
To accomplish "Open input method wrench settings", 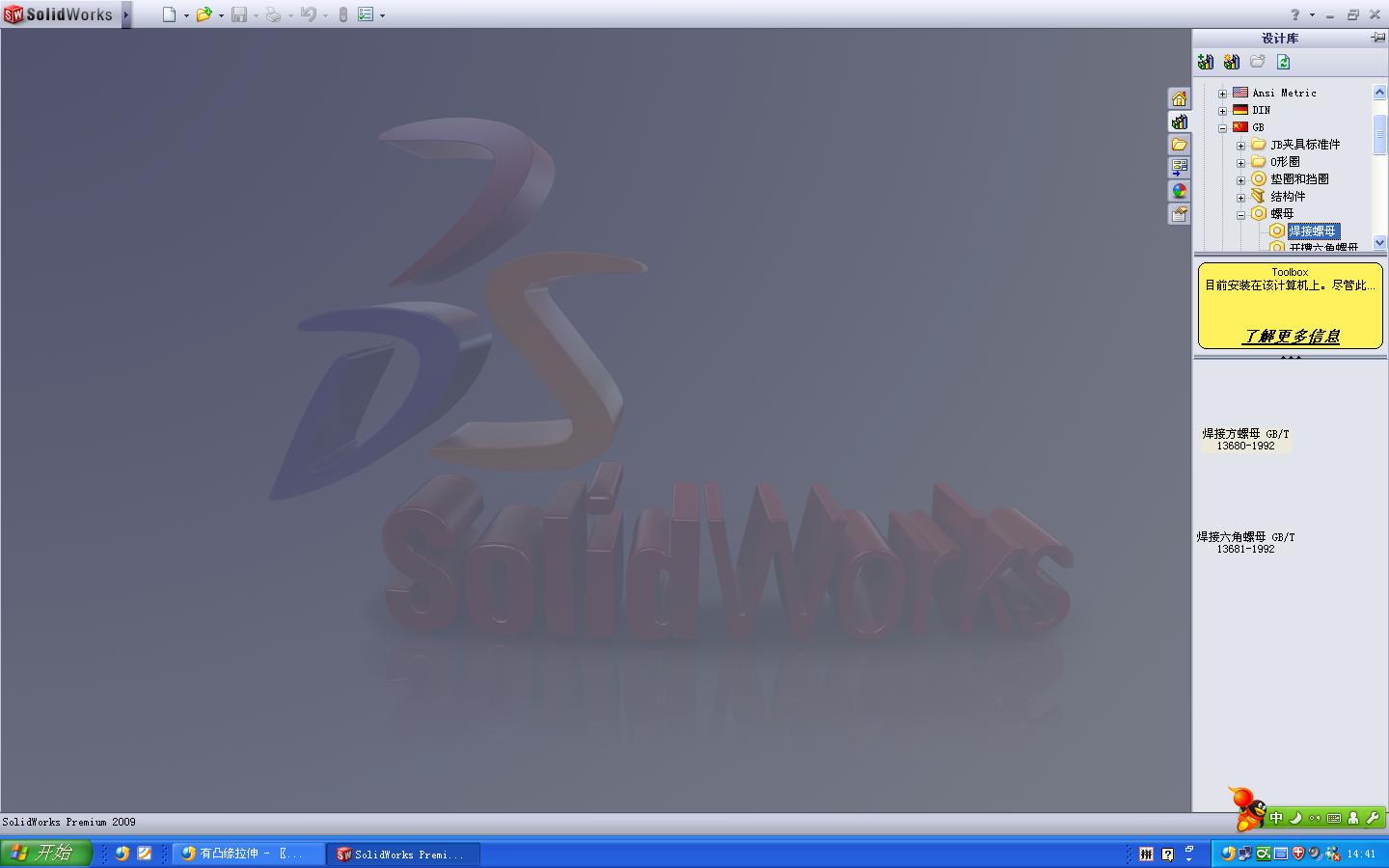I will [x=1373, y=818].
